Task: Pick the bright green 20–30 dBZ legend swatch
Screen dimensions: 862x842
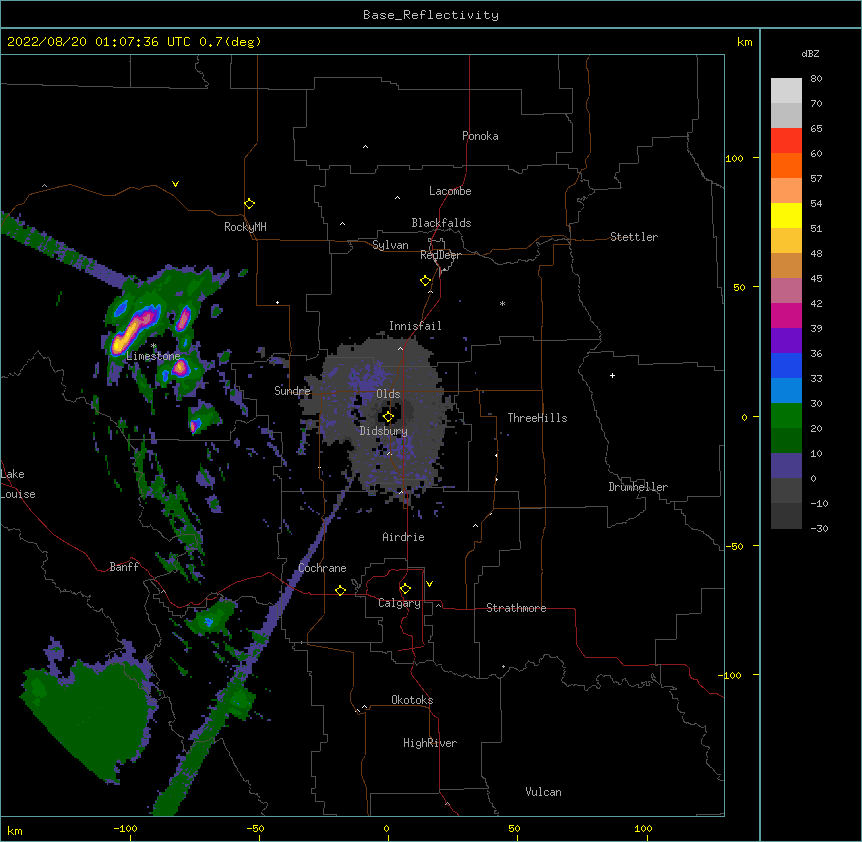Action: pos(786,416)
